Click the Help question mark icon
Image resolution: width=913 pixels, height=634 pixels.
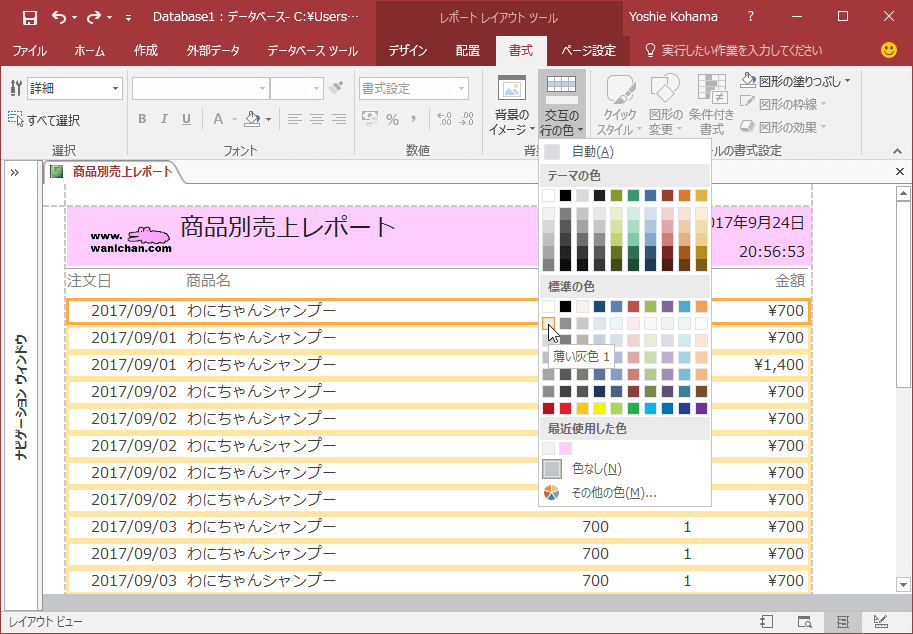[x=751, y=17]
